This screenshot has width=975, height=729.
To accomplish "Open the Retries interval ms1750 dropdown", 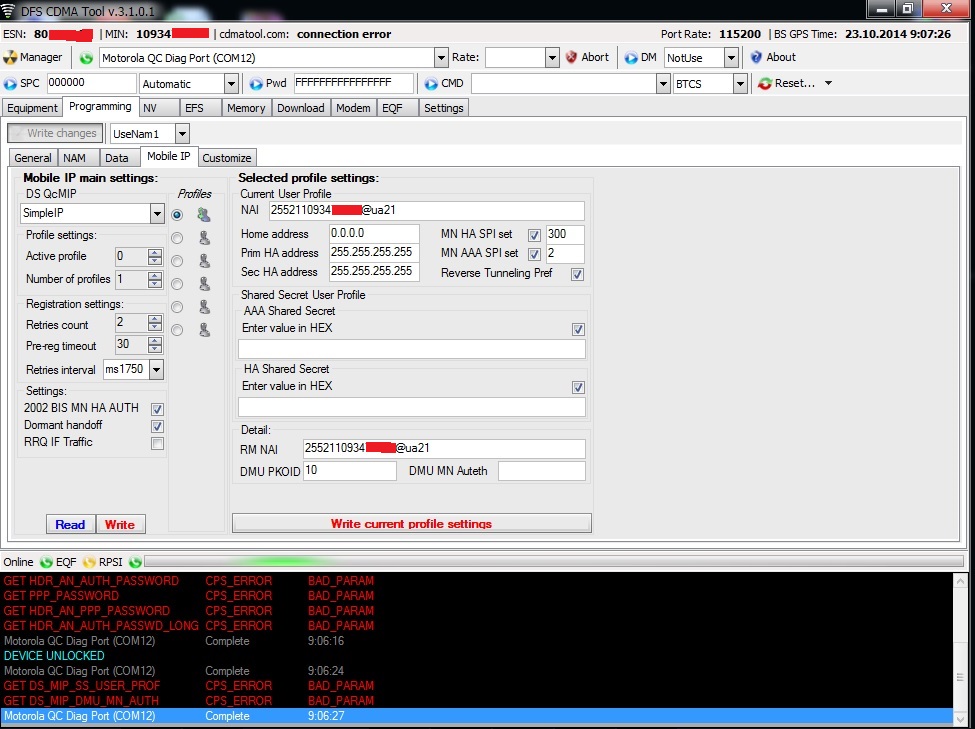I will pos(157,369).
